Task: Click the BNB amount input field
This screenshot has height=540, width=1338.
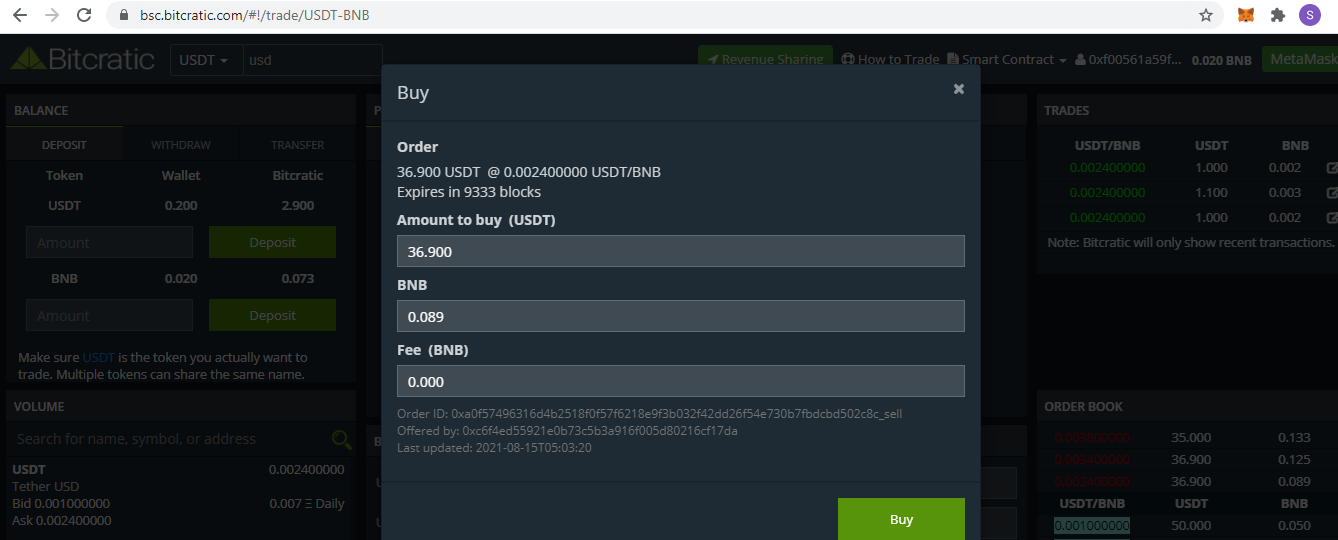Action: tap(680, 316)
